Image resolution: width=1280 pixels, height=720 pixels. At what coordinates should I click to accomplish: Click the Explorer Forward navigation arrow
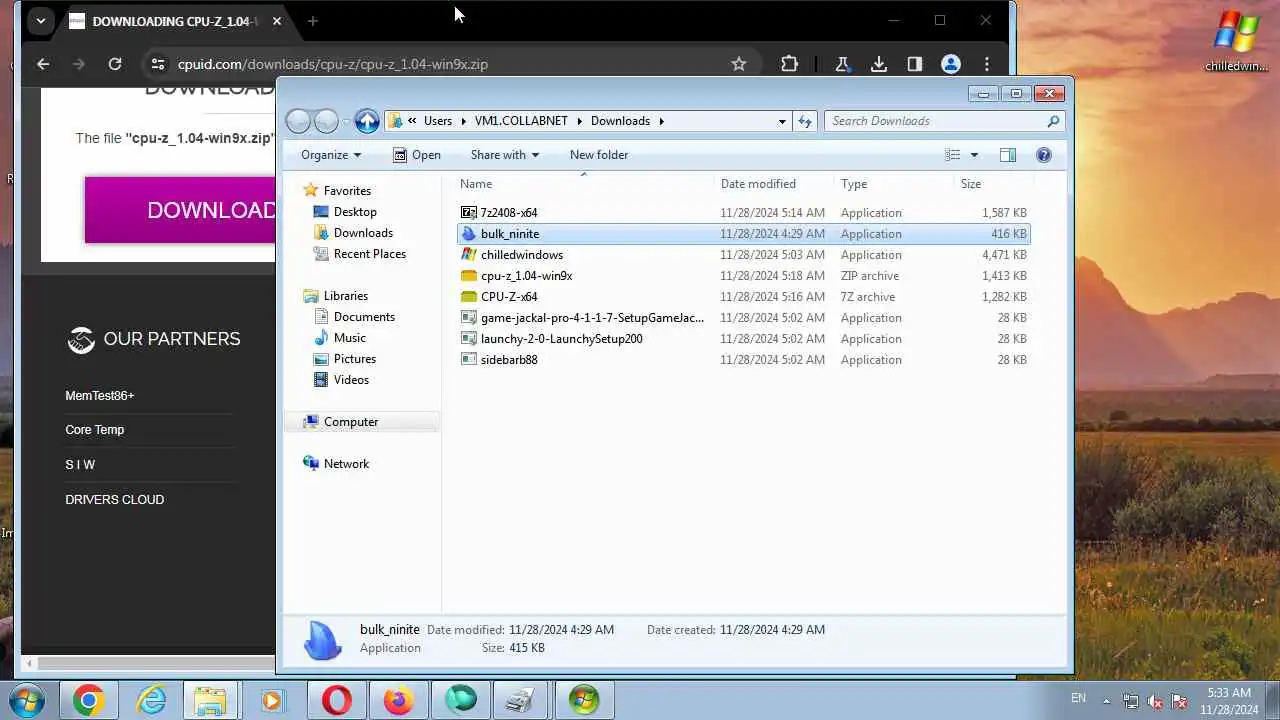(326, 121)
